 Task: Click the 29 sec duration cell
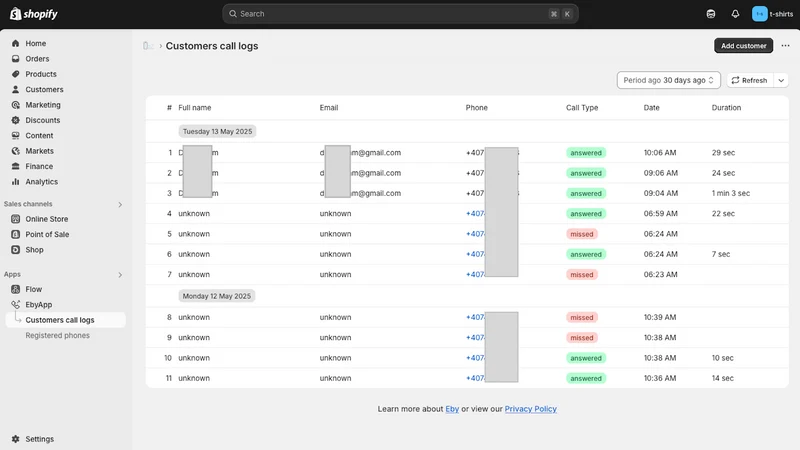pyautogui.click(x=723, y=153)
